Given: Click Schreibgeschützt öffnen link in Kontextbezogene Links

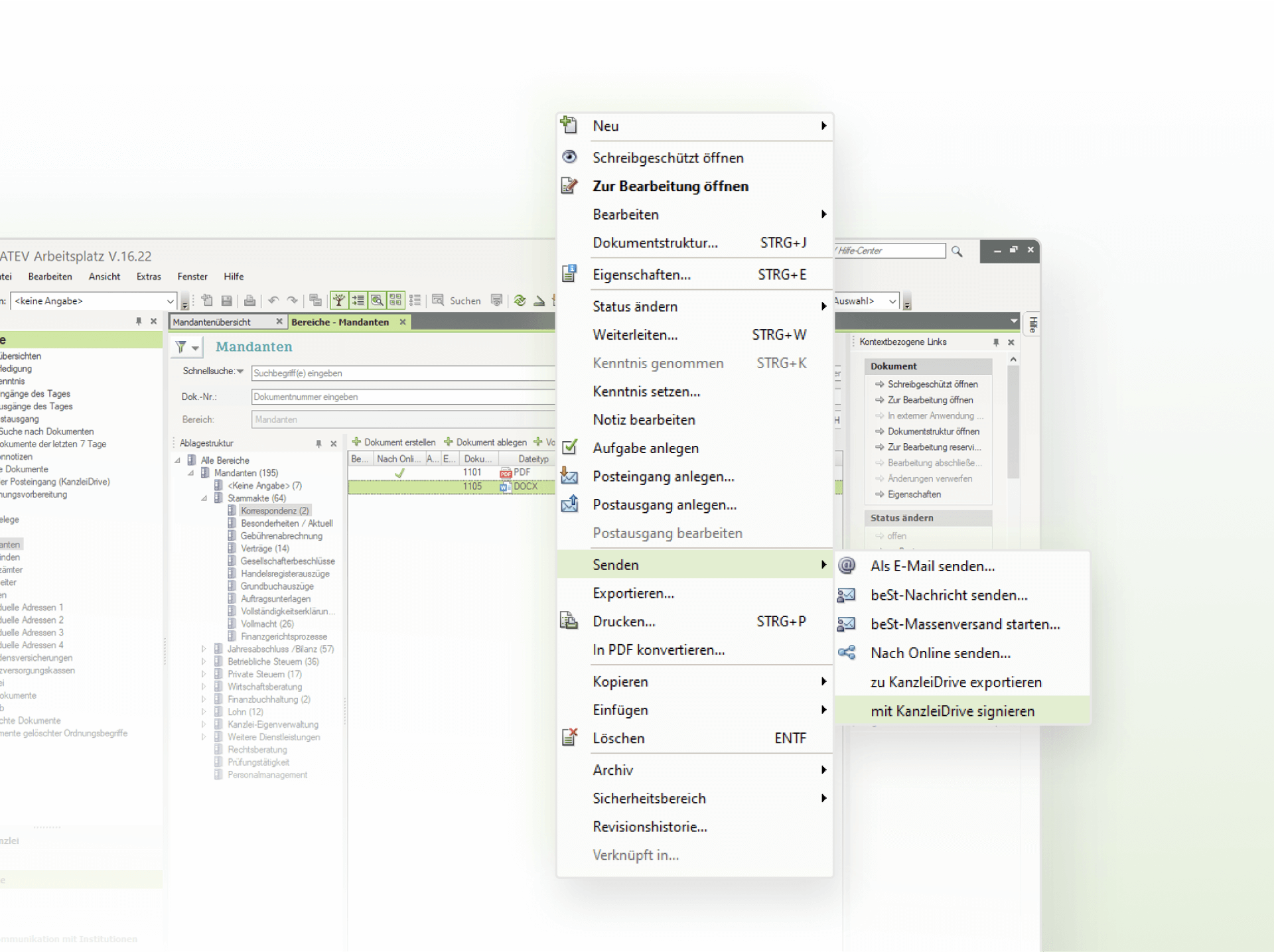Looking at the screenshot, I should [x=932, y=385].
